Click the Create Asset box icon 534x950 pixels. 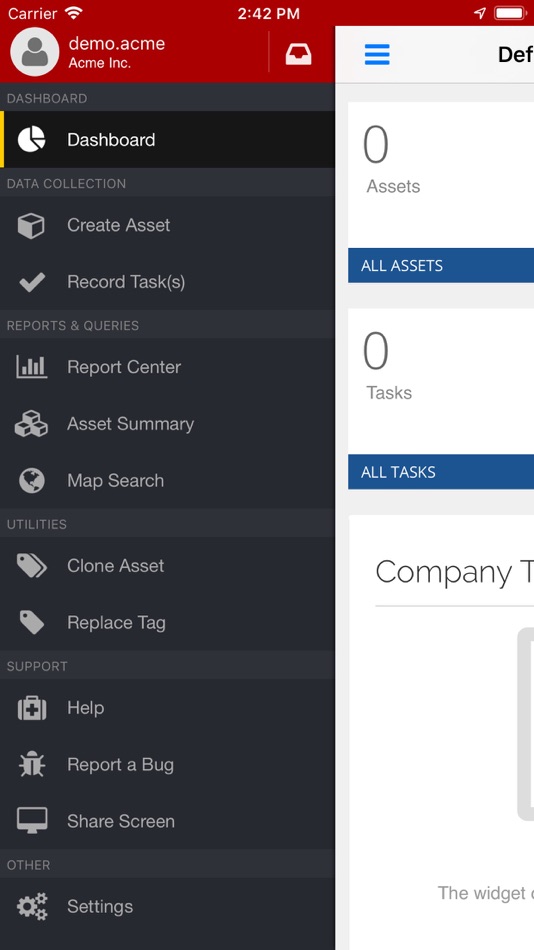click(x=31, y=225)
